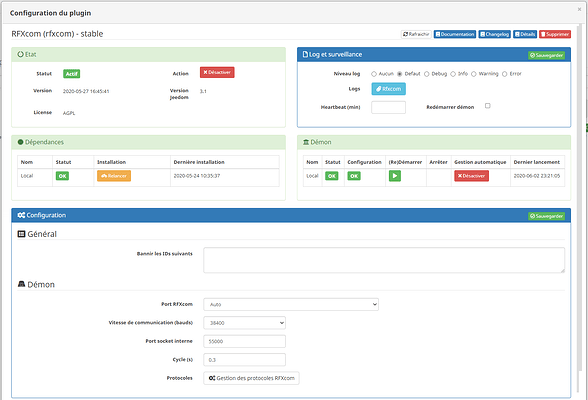Click the Dépendances circle icon
The image size is (588, 400).
coord(21,142)
